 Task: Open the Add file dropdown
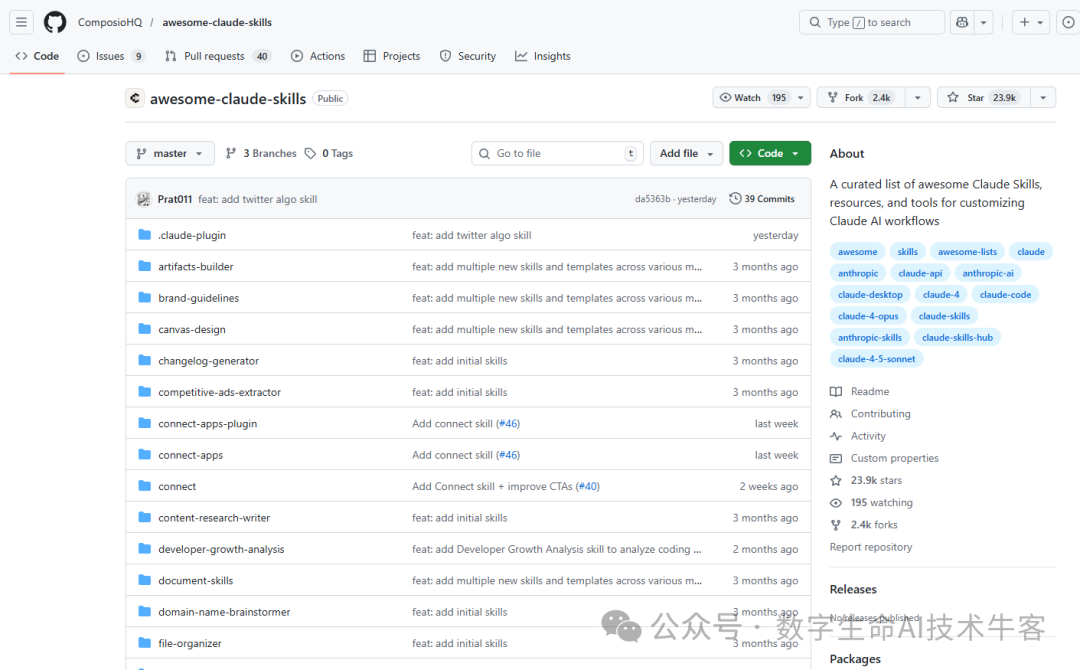[685, 153]
